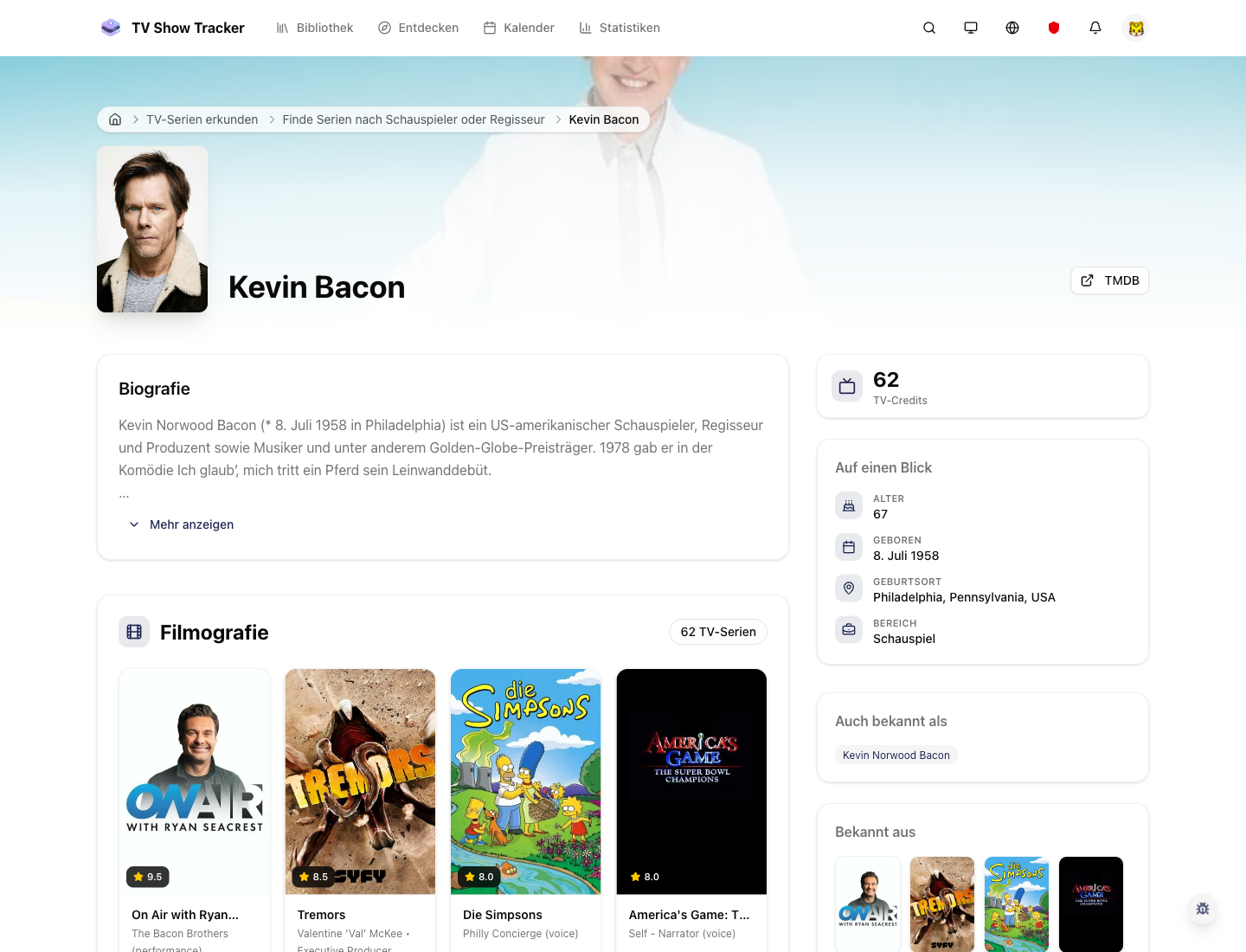Click the TV Show Tracker logo

[172, 28]
